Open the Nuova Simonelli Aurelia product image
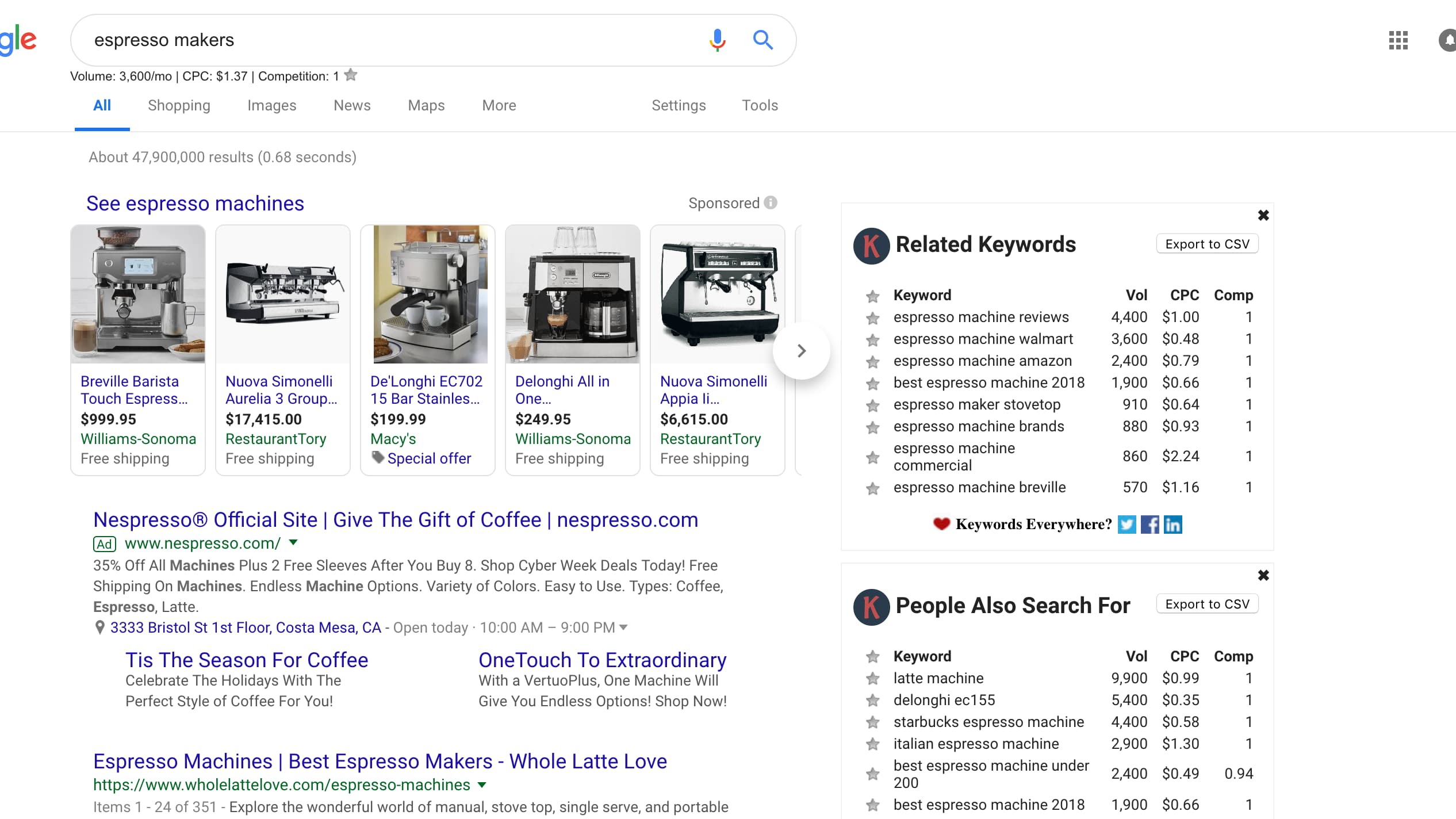Screen dimensions: 1456x819 (283, 294)
